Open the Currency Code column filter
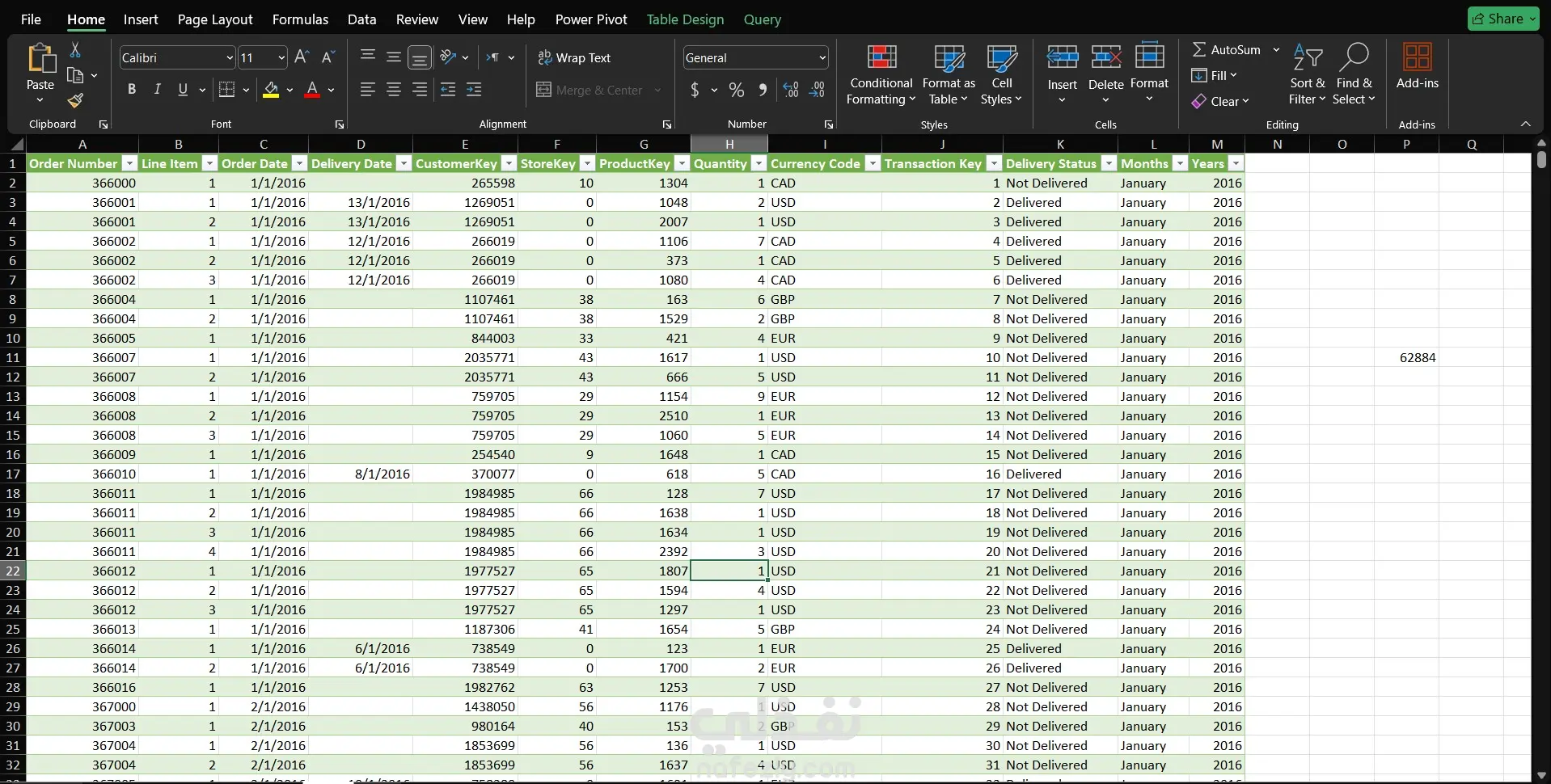The height and width of the screenshot is (784, 1551). (872, 163)
